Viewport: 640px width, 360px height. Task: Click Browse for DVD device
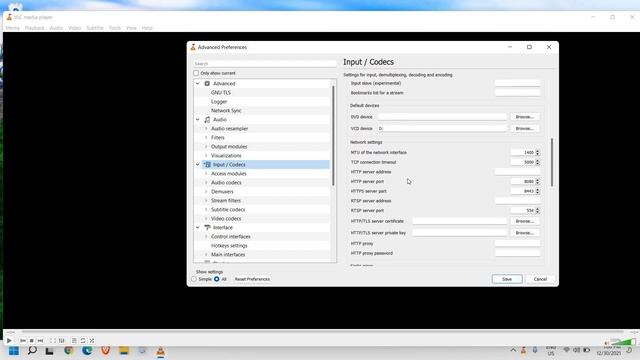click(524, 117)
